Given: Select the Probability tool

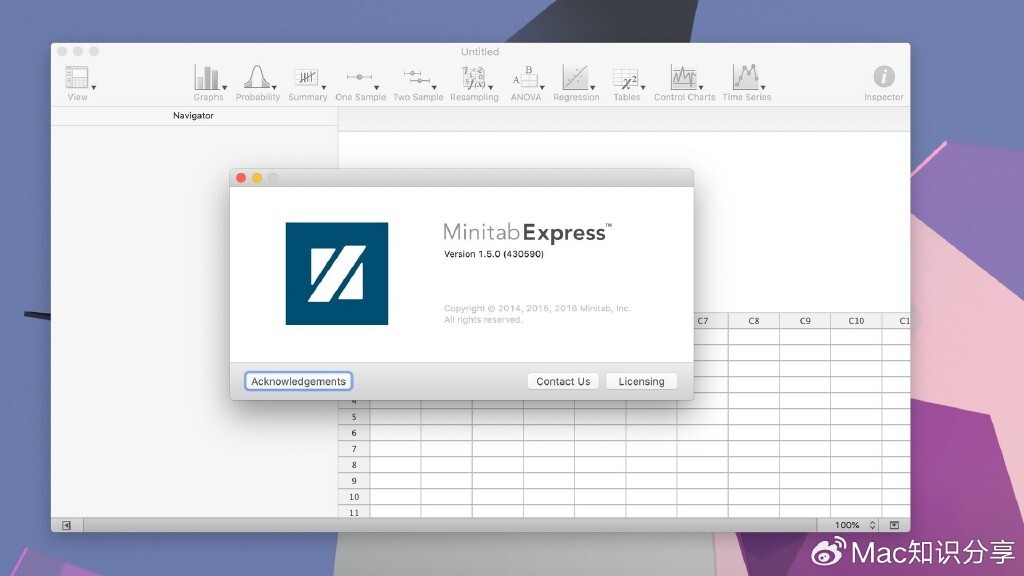Looking at the screenshot, I should [257, 78].
